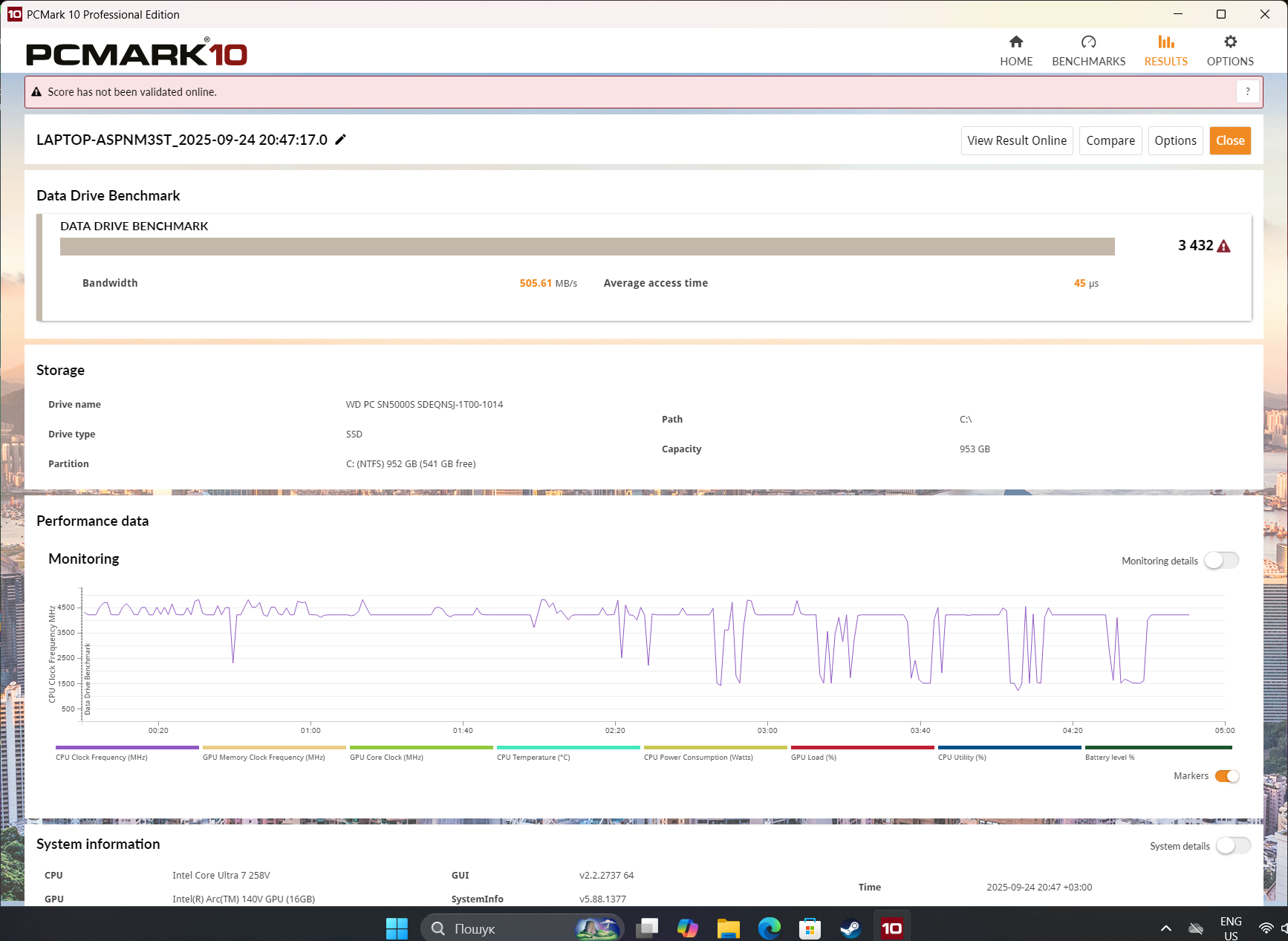Go to the HOME tab

pyautogui.click(x=1016, y=51)
